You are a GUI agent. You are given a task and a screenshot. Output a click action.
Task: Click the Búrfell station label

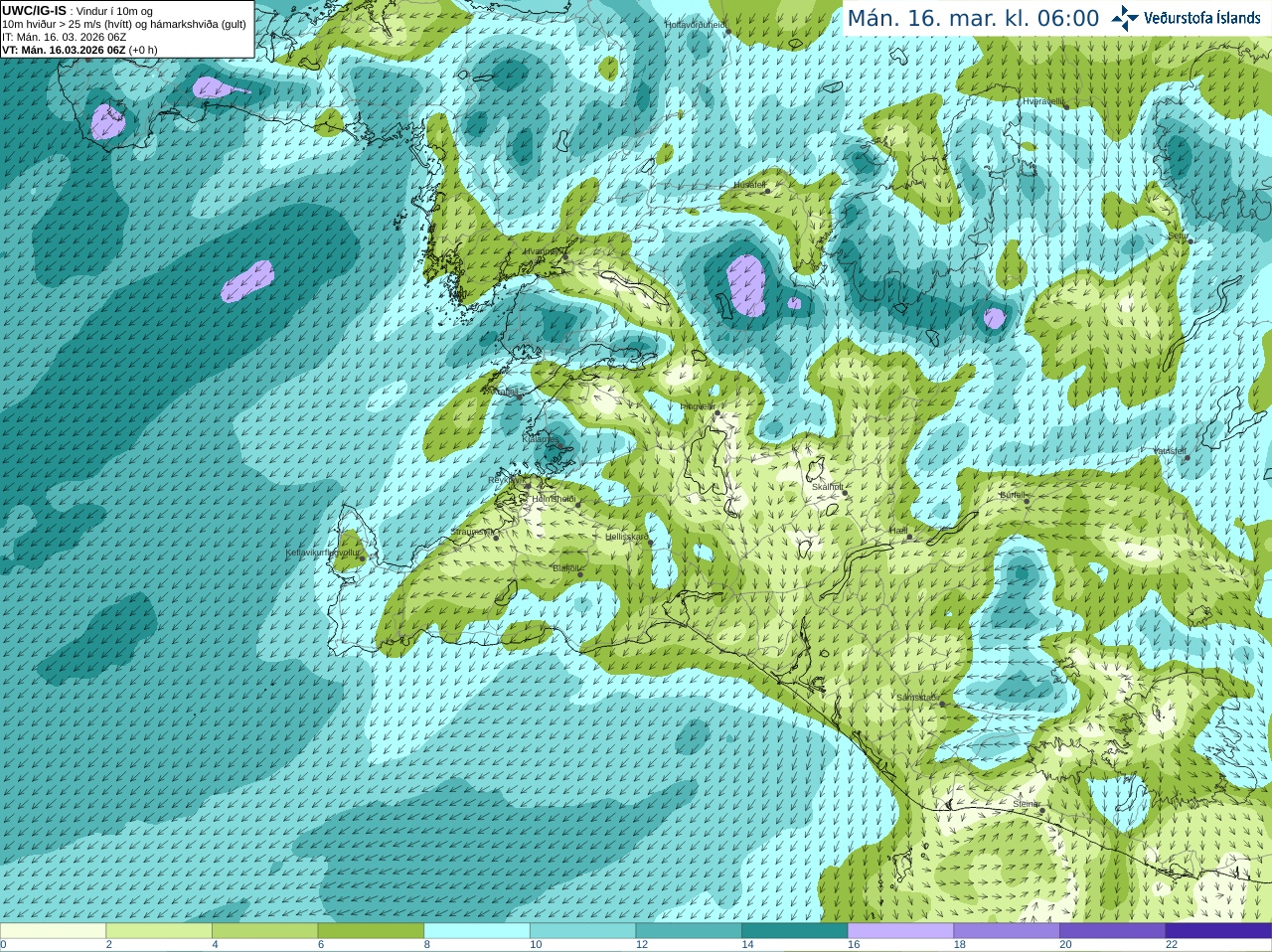tap(1012, 495)
